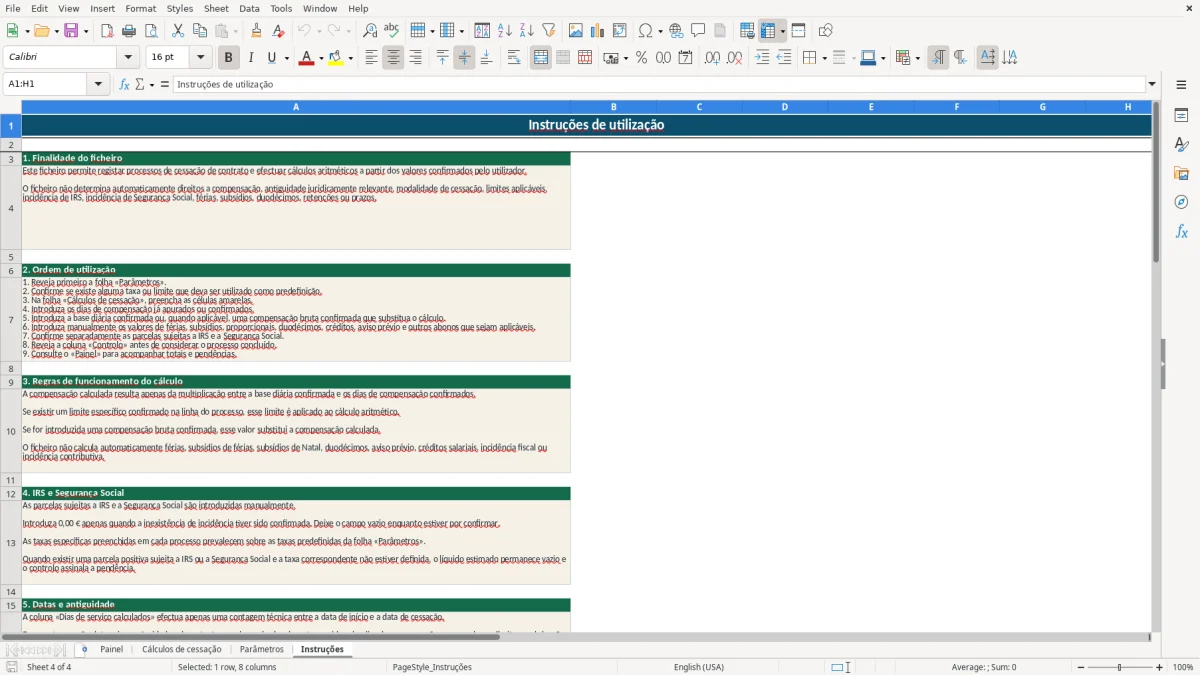This screenshot has width=1200, height=675.
Task: Export directly as PDF
Action: [107, 31]
